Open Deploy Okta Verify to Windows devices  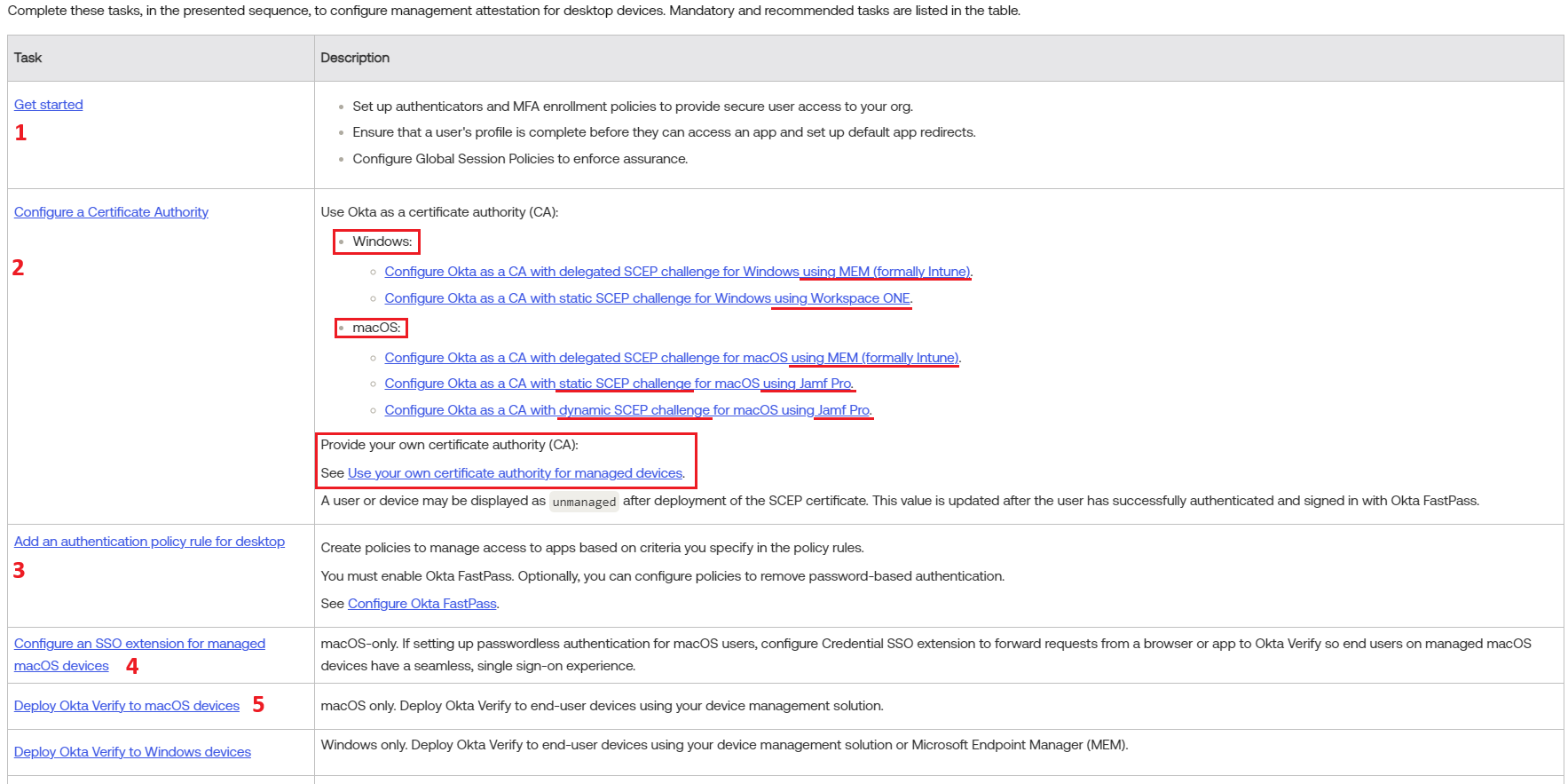point(132,752)
